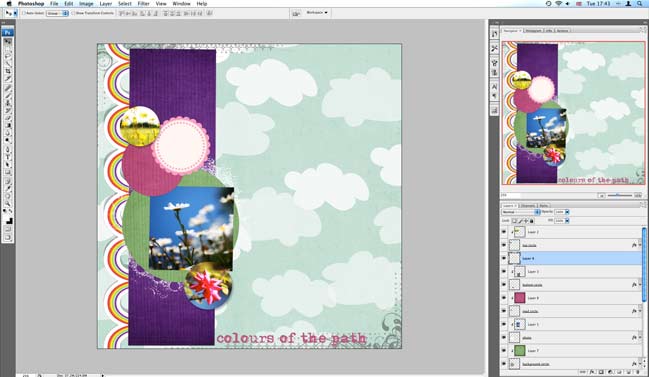Hide the pink thumbnail layer via eye icon
The width and height of the screenshot is (649, 377).
point(504,298)
